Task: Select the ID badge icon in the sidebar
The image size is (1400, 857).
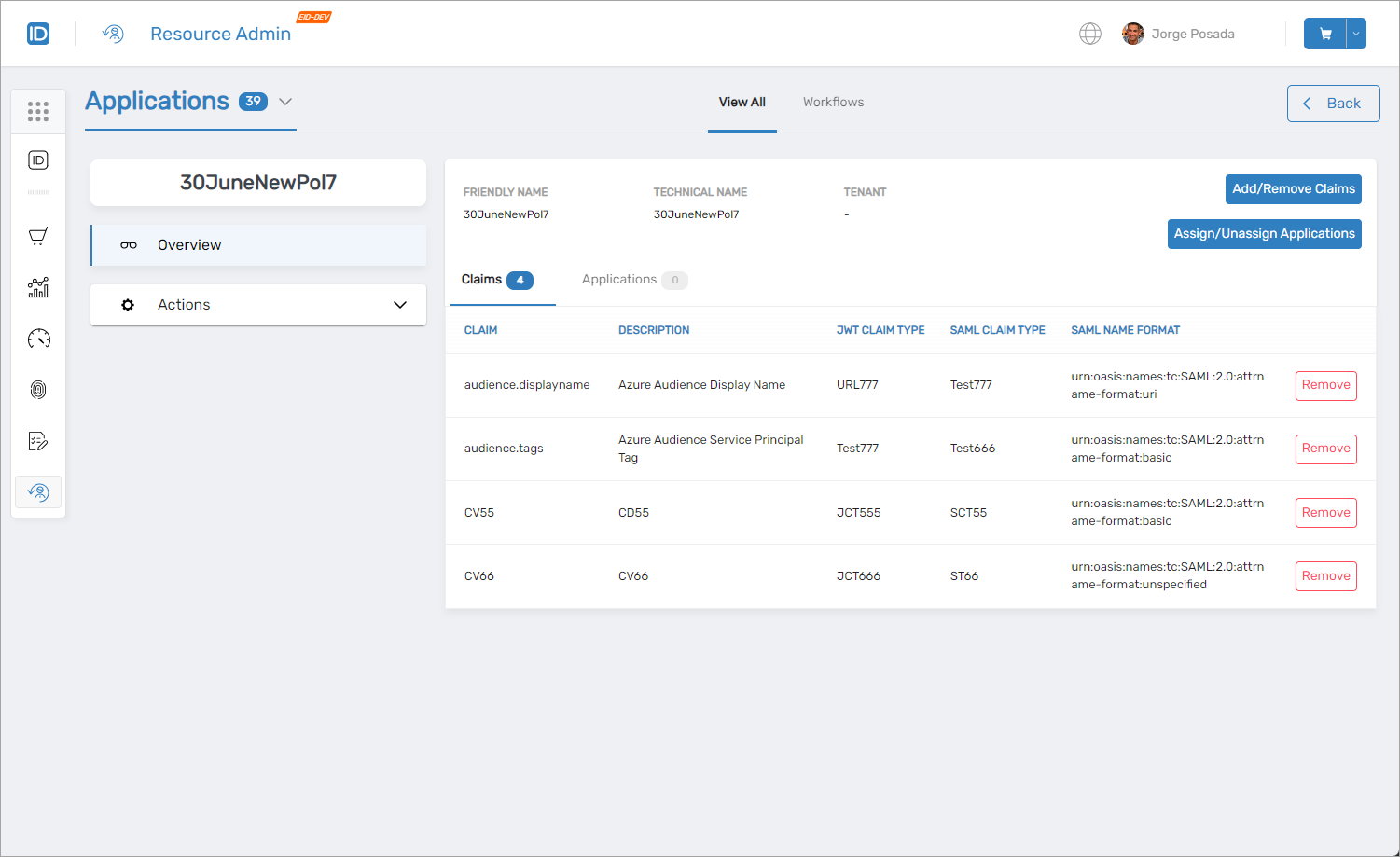Action: pos(37,159)
